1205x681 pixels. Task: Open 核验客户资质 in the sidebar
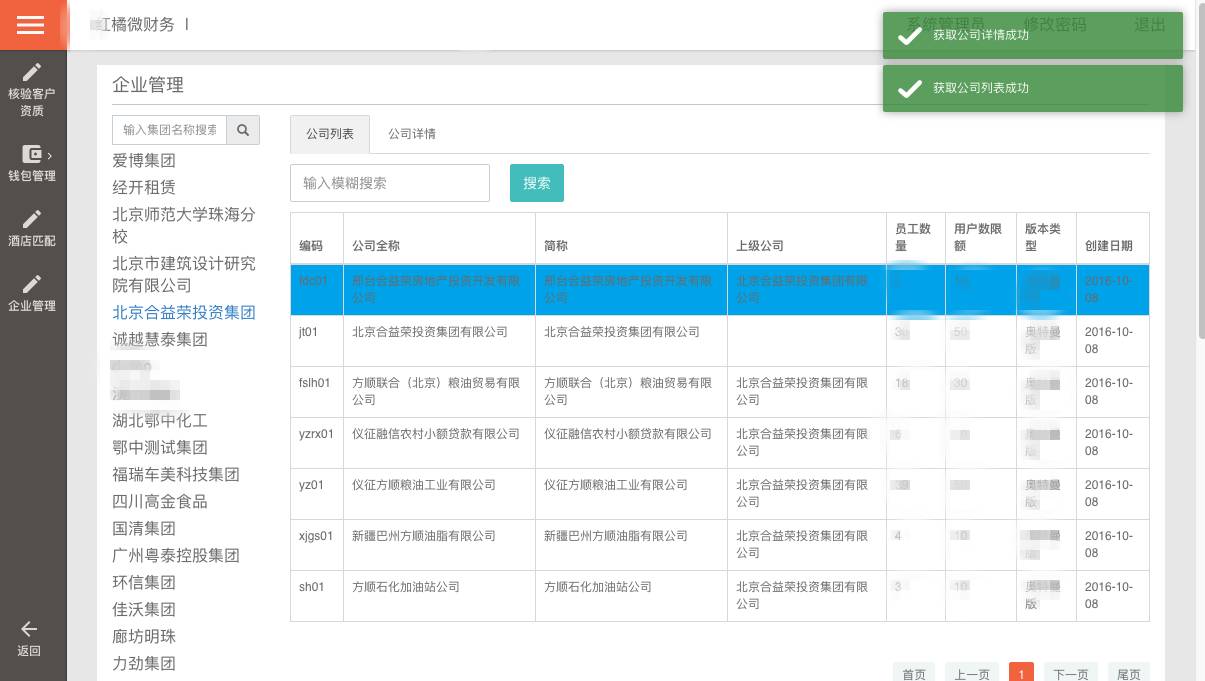(32, 90)
